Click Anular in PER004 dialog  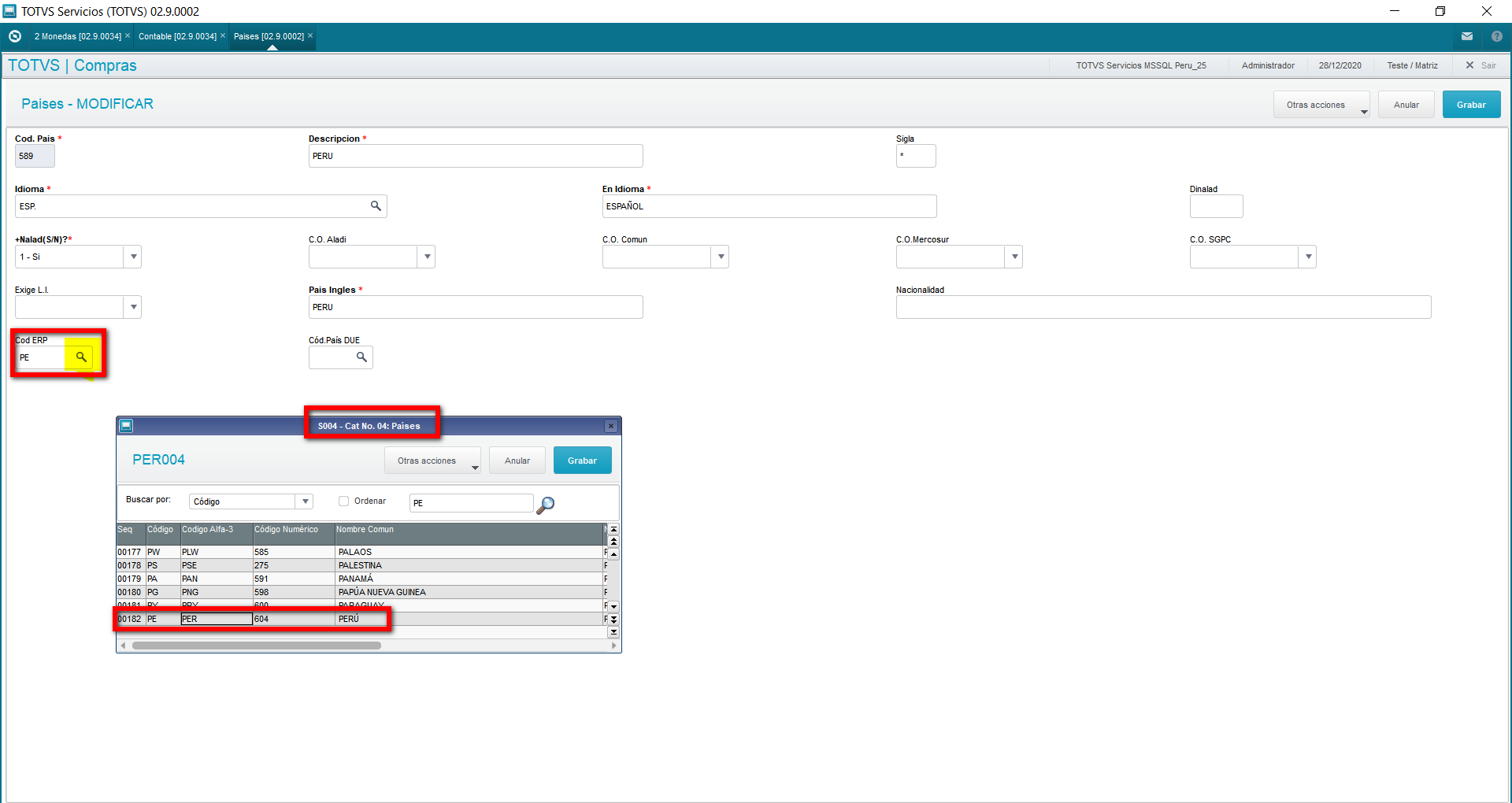[517, 461]
